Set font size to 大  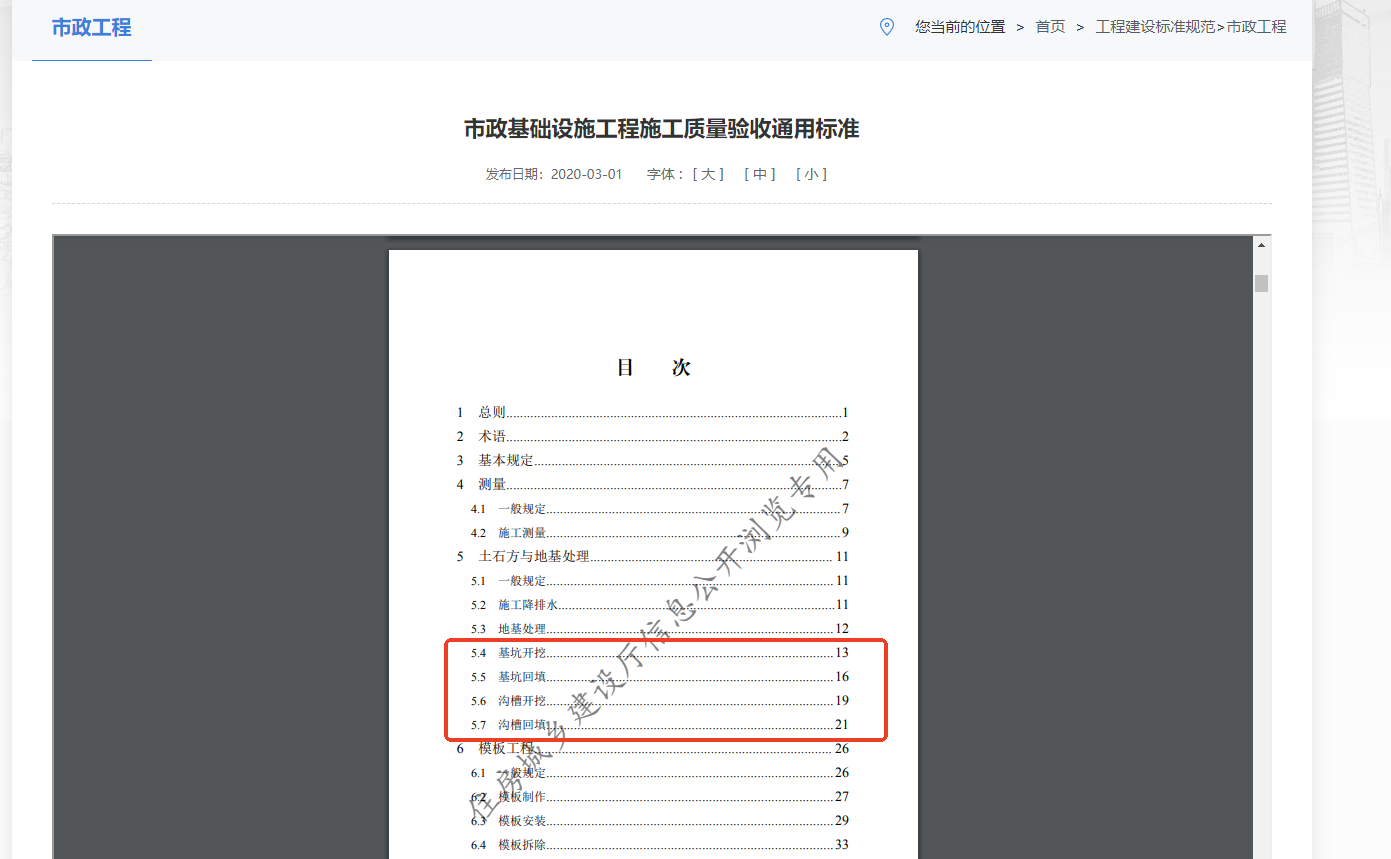click(708, 174)
